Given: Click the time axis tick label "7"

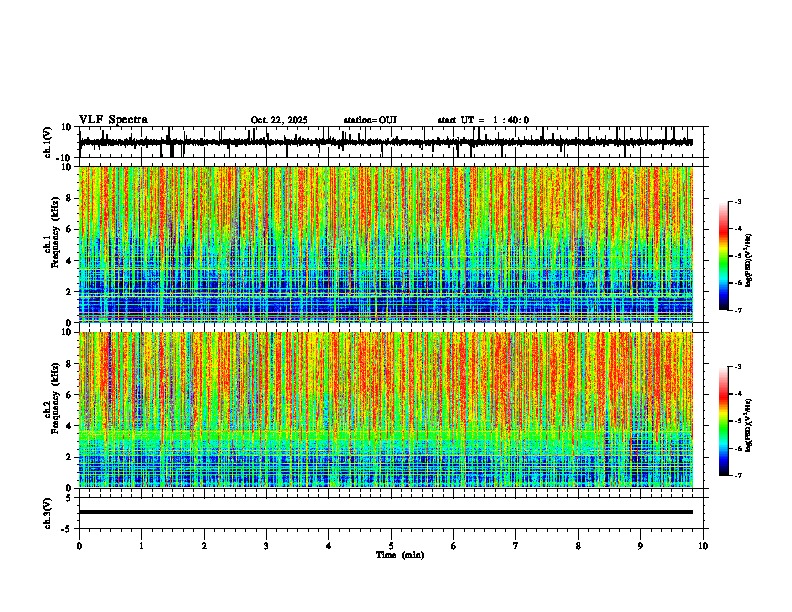Looking at the screenshot, I should (516, 546).
